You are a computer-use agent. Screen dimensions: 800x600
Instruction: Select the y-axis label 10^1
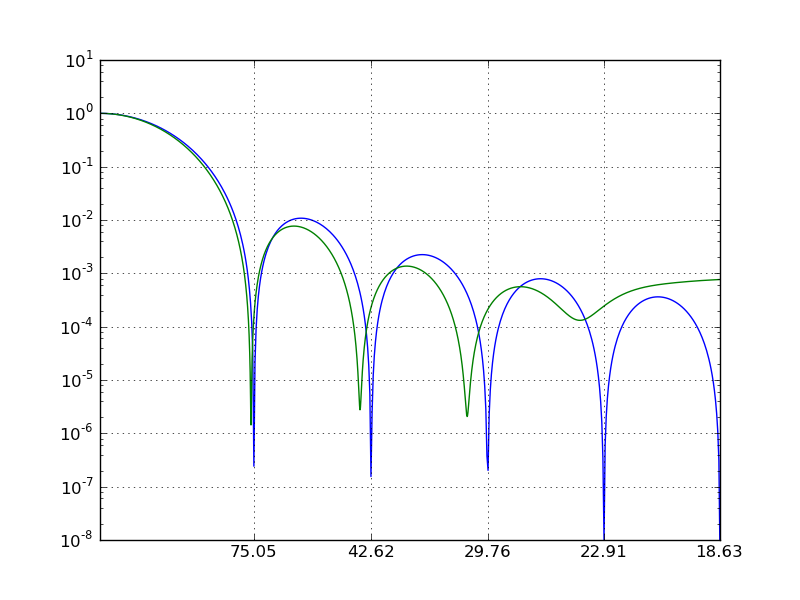pos(79,60)
